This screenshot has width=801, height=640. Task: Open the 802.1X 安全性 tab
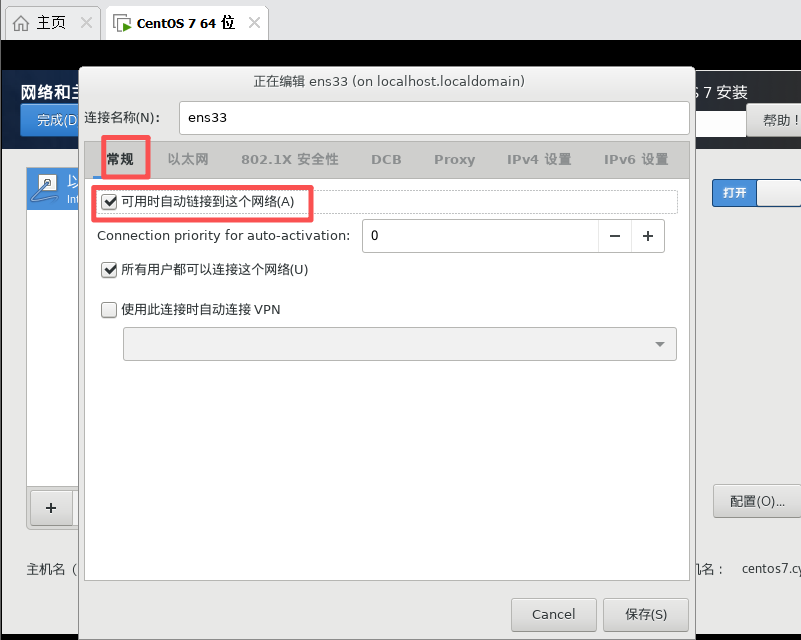290,159
